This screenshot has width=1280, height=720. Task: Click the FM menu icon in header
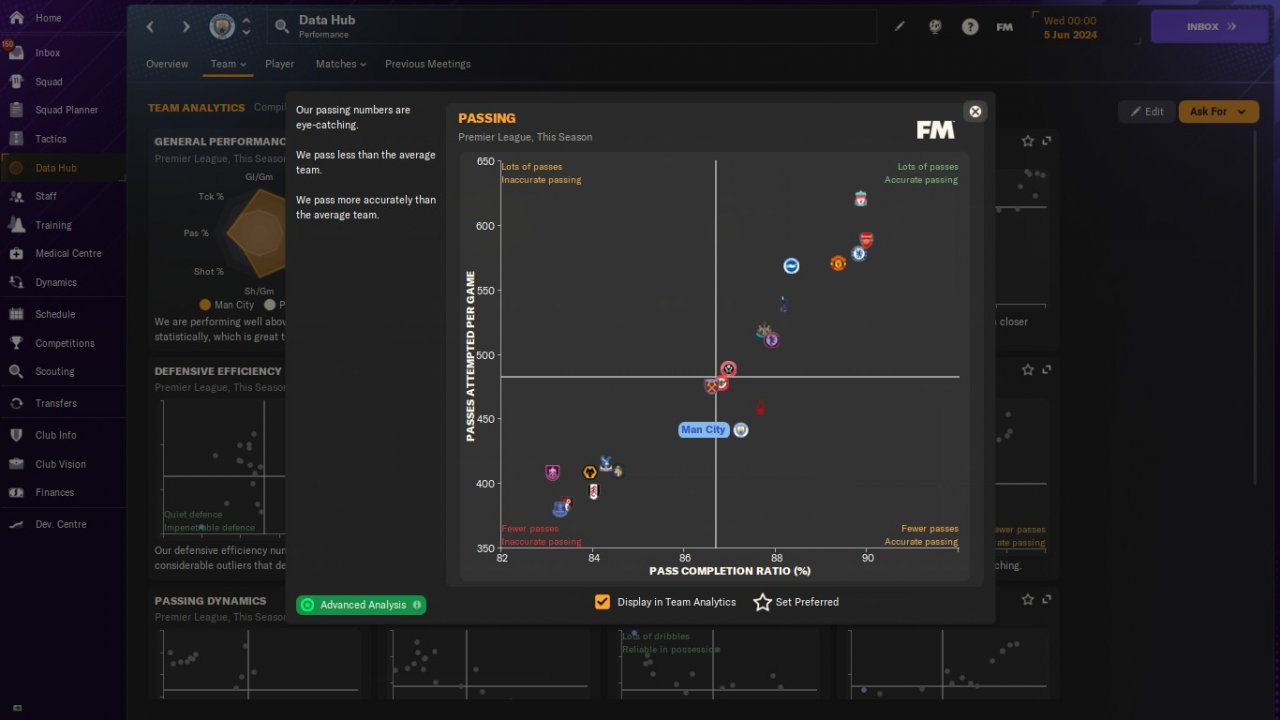pyautogui.click(x=1005, y=27)
